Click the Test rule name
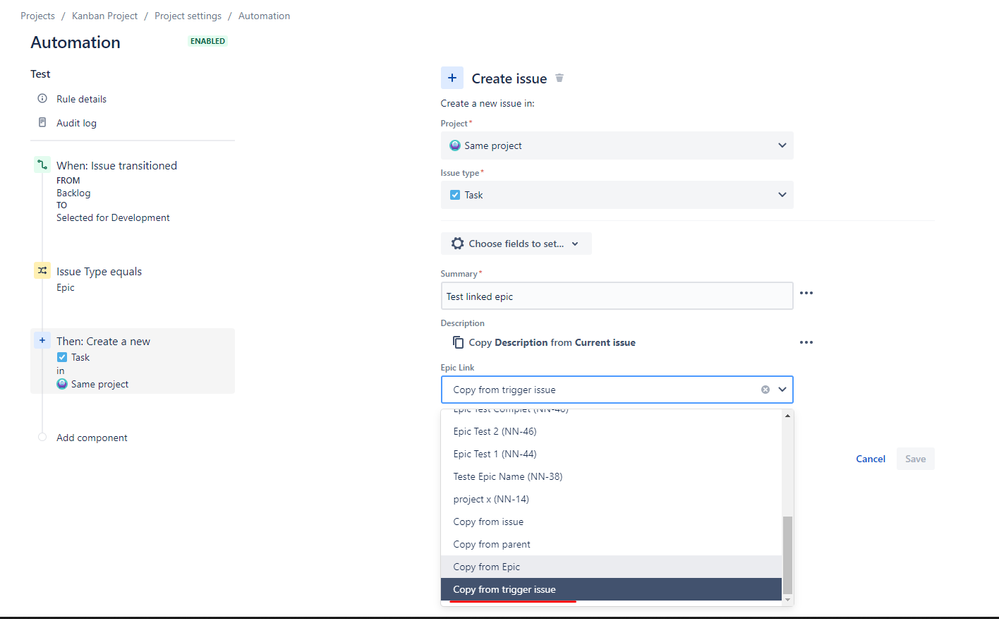Image resolution: width=999 pixels, height=619 pixels. click(x=40, y=74)
